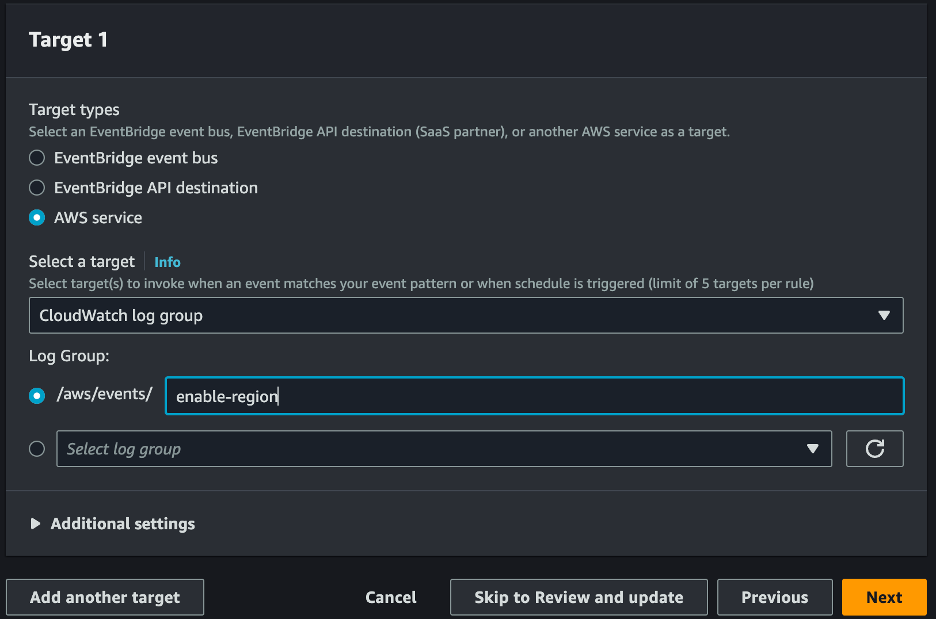Pick the /aws/events/ log group option

click(x=37, y=395)
